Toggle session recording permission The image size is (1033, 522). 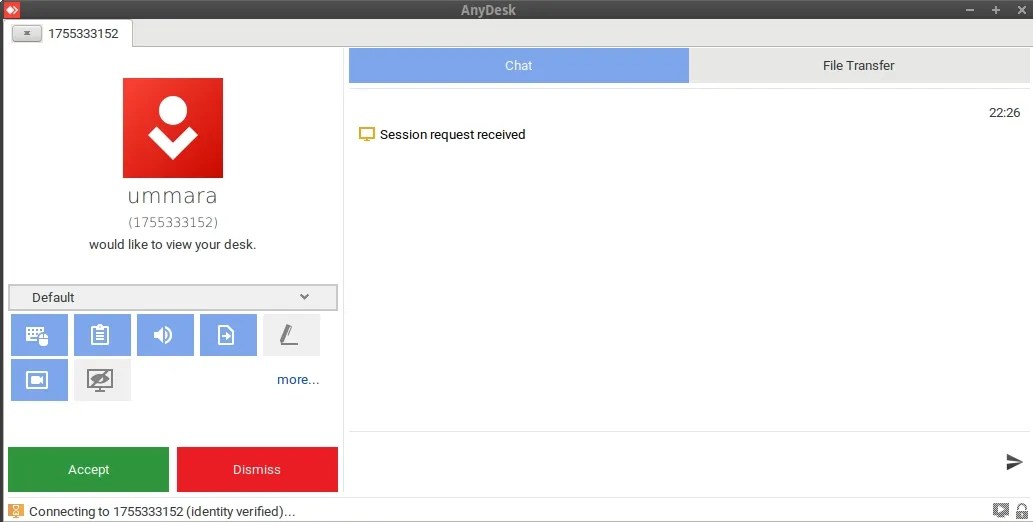(40, 380)
